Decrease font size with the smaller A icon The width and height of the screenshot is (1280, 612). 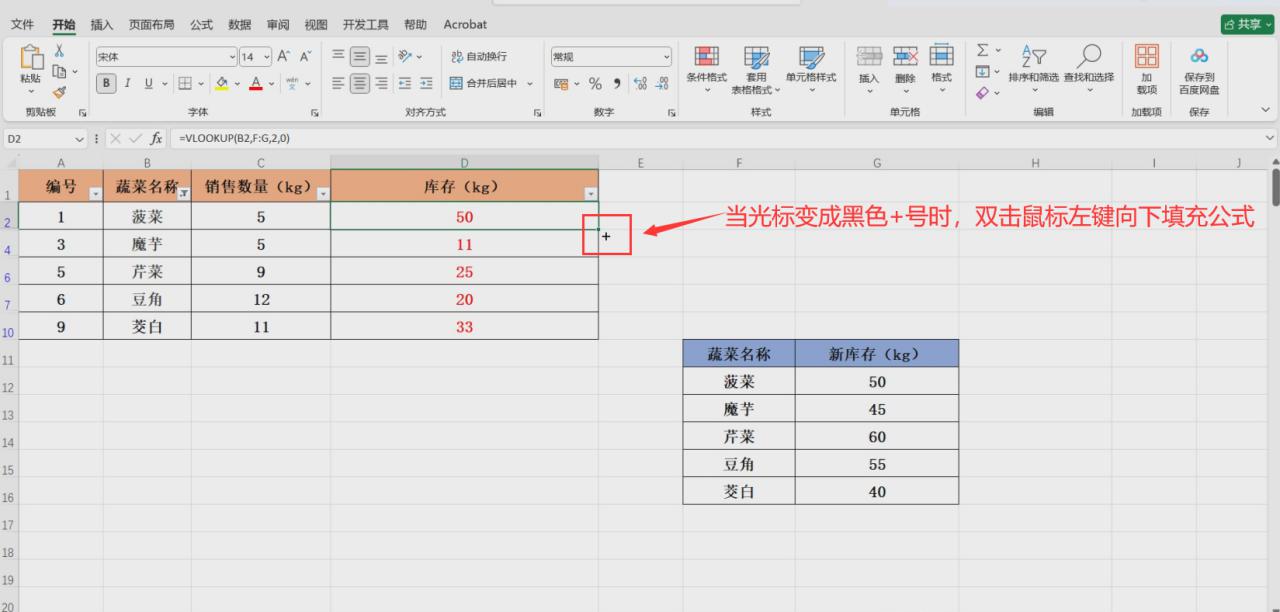306,57
